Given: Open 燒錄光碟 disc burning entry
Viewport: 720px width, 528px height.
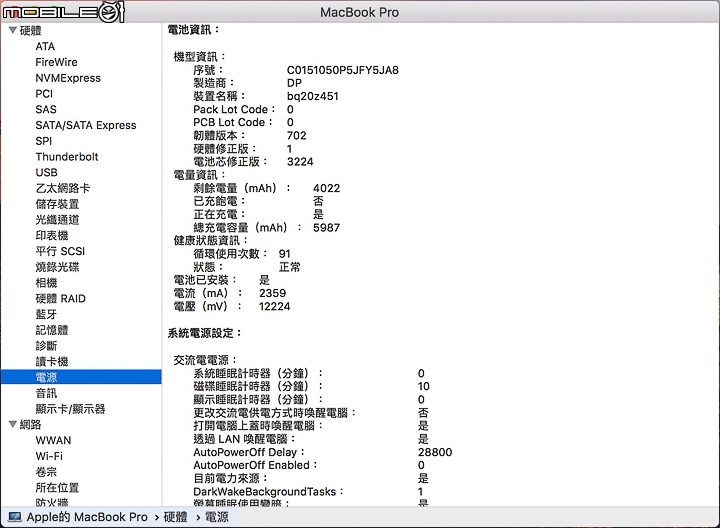Looking at the screenshot, I should click(x=57, y=267).
